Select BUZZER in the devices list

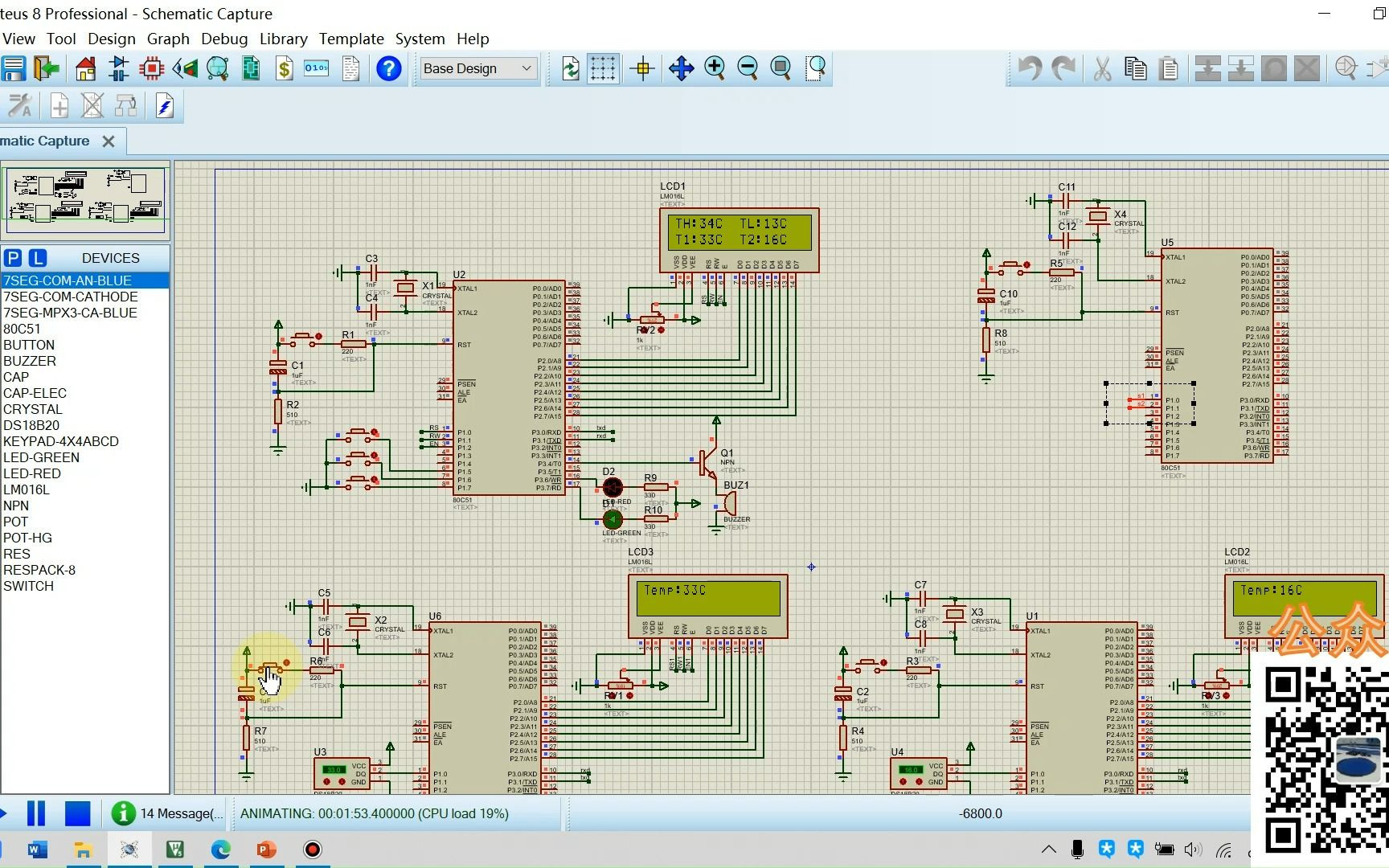tap(85, 361)
